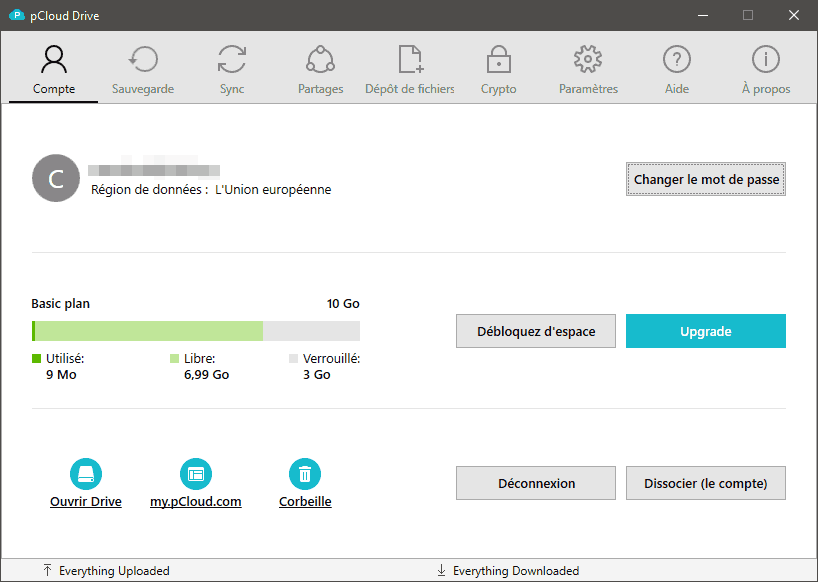Image resolution: width=818 pixels, height=582 pixels.
Task: Open Dépôt de fichiers tab
Action: [410, 69]
